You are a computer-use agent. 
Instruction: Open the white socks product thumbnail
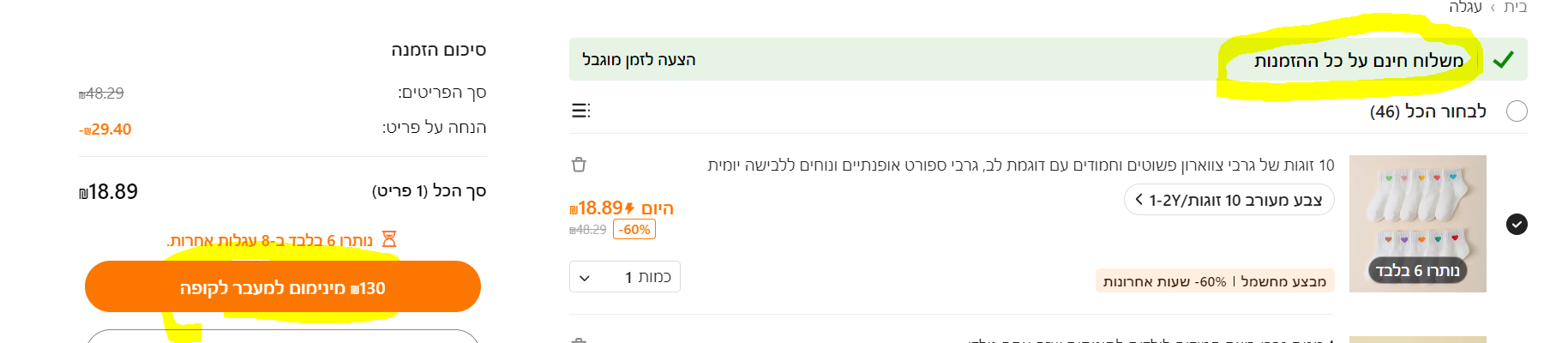pos(1417,214)
